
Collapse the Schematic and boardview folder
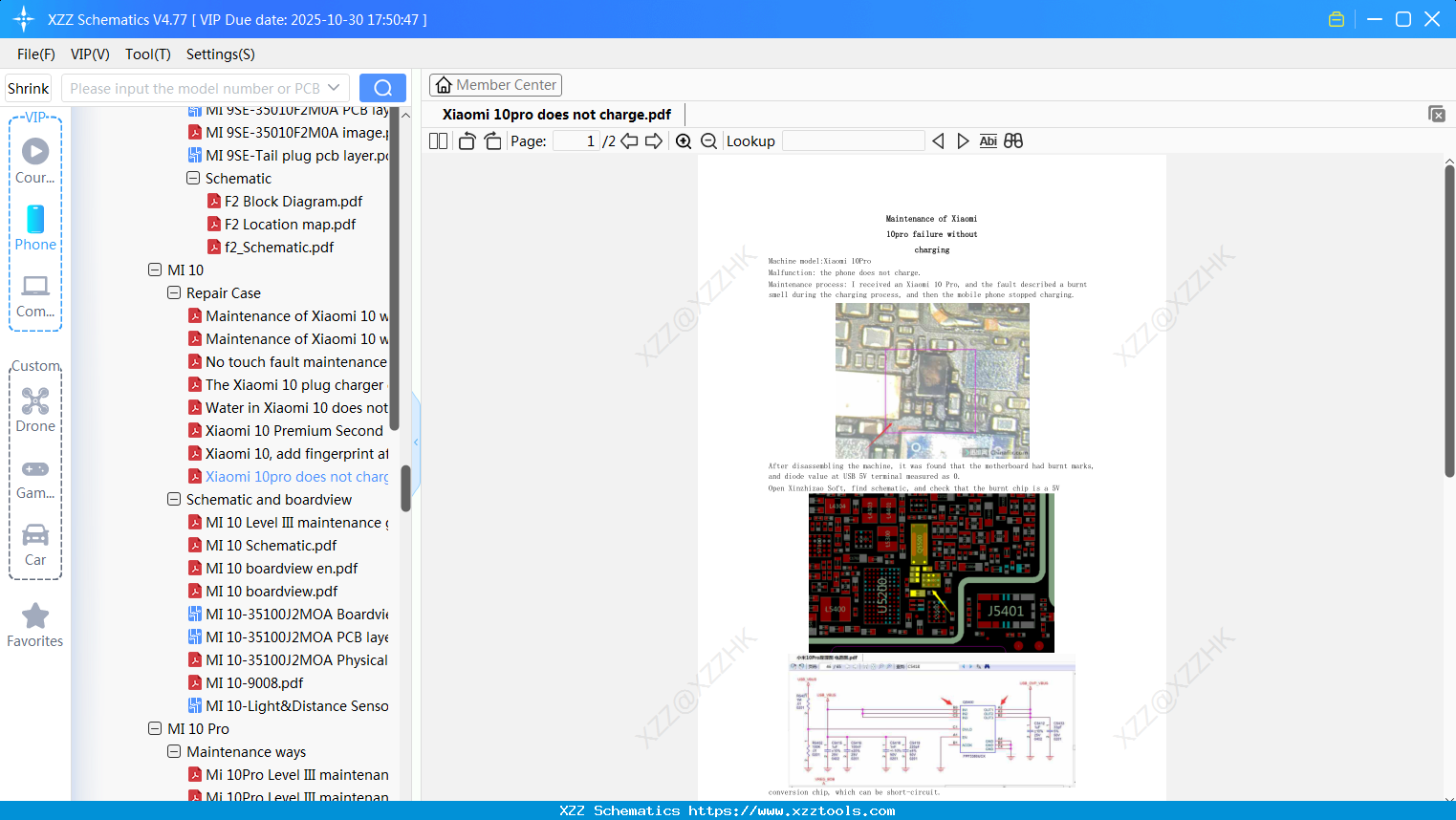tap(174, 500)
